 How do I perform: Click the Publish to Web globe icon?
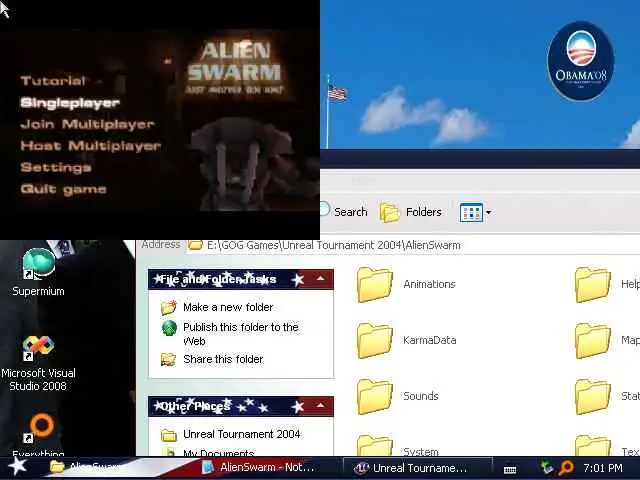click(169, 328)
